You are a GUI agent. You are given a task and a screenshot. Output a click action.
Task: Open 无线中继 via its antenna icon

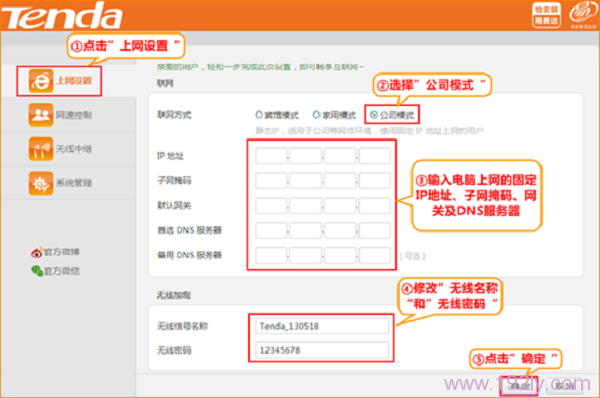tap(41, 149)
